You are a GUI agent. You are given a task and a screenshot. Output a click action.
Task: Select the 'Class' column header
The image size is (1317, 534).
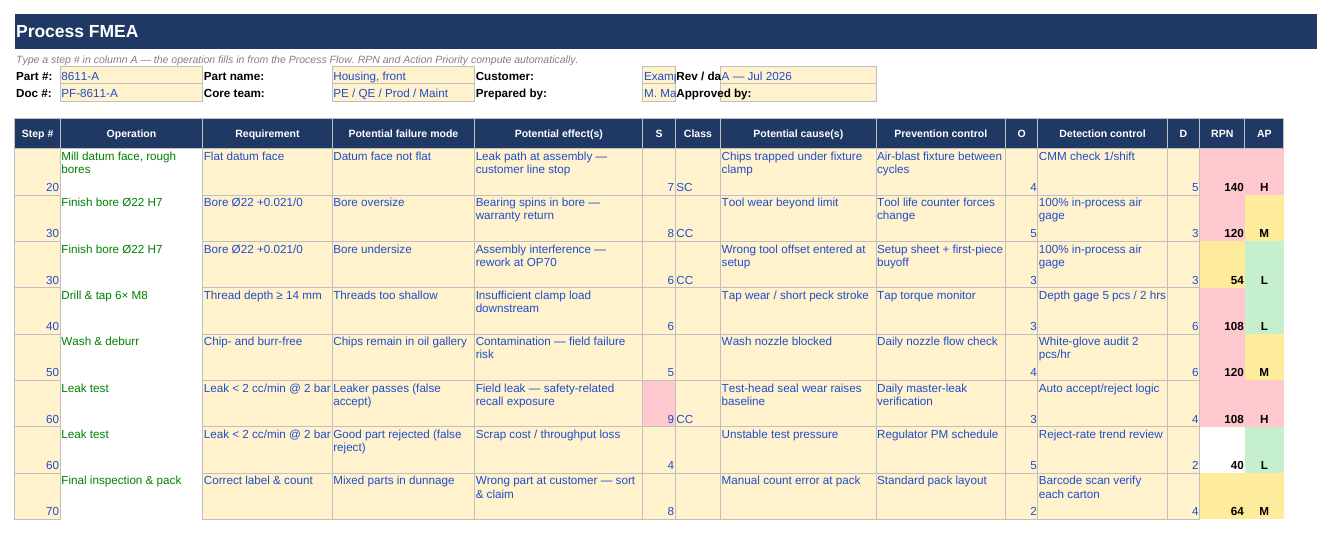coord(698,133)
